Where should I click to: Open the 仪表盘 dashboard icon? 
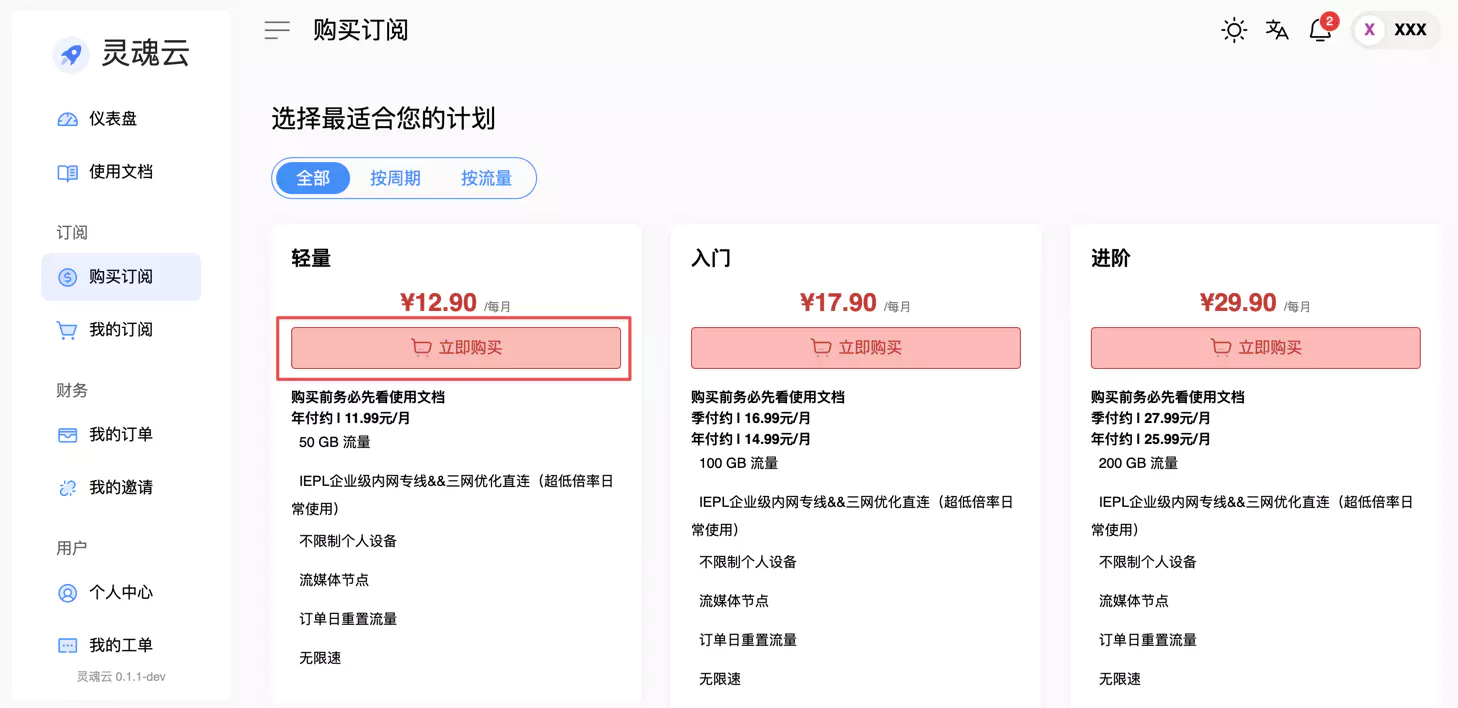(67, 119)
